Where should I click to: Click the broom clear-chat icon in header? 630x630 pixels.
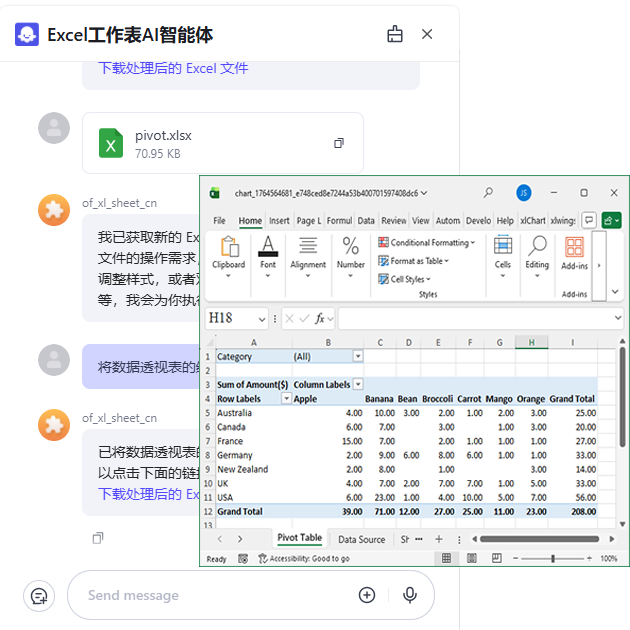(395, 34)
